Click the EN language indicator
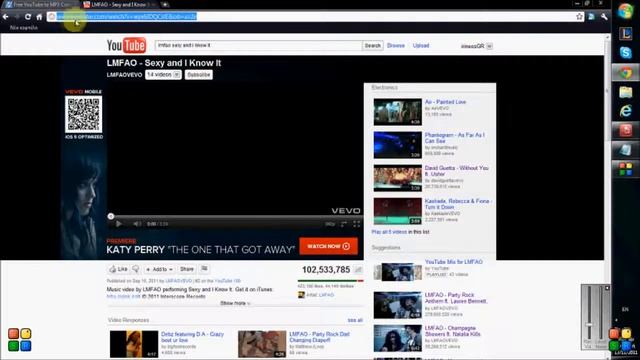Screen dimensions: 640x360 pos(625,309)
